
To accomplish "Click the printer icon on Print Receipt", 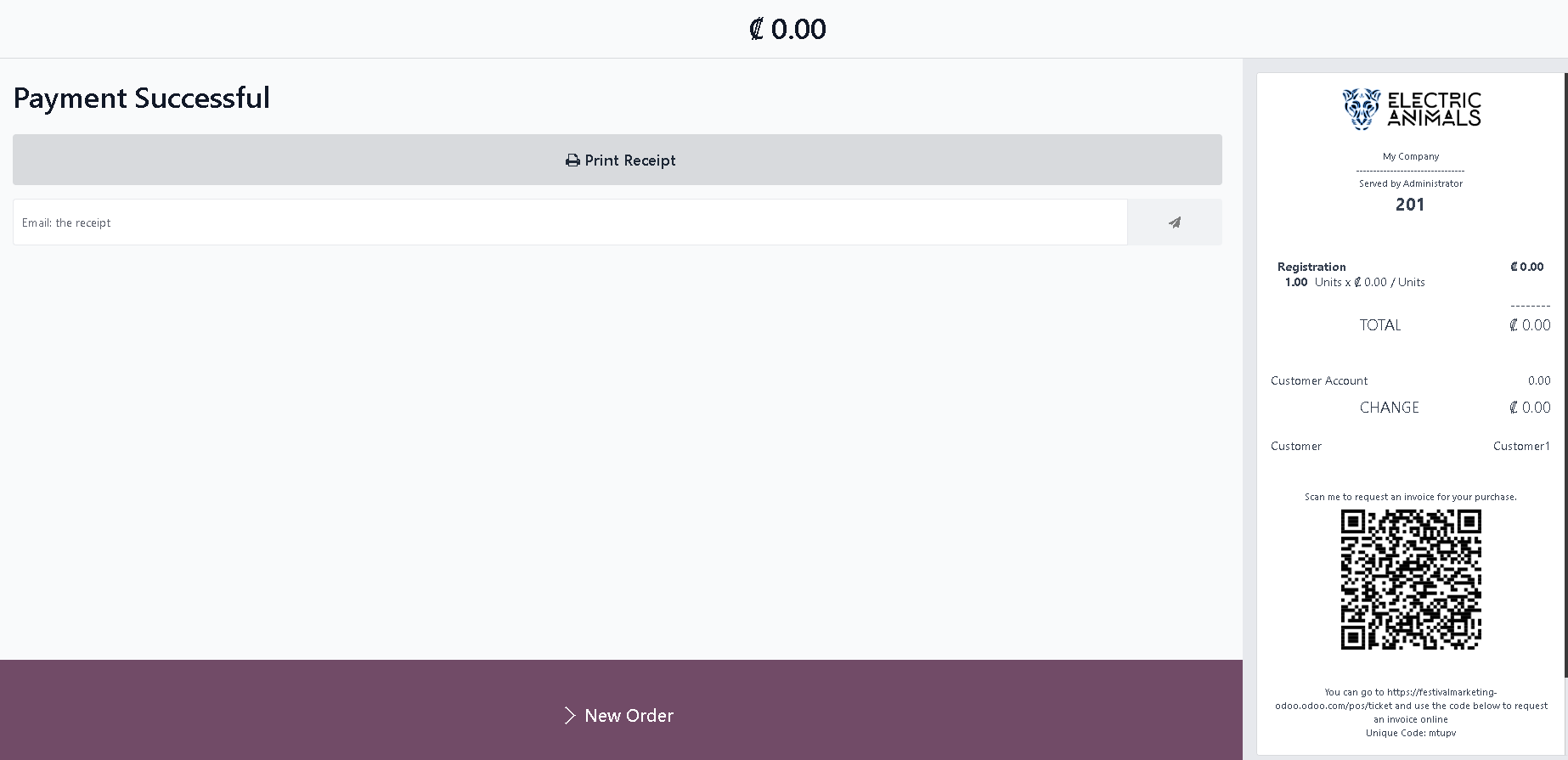I will [572, 160].
